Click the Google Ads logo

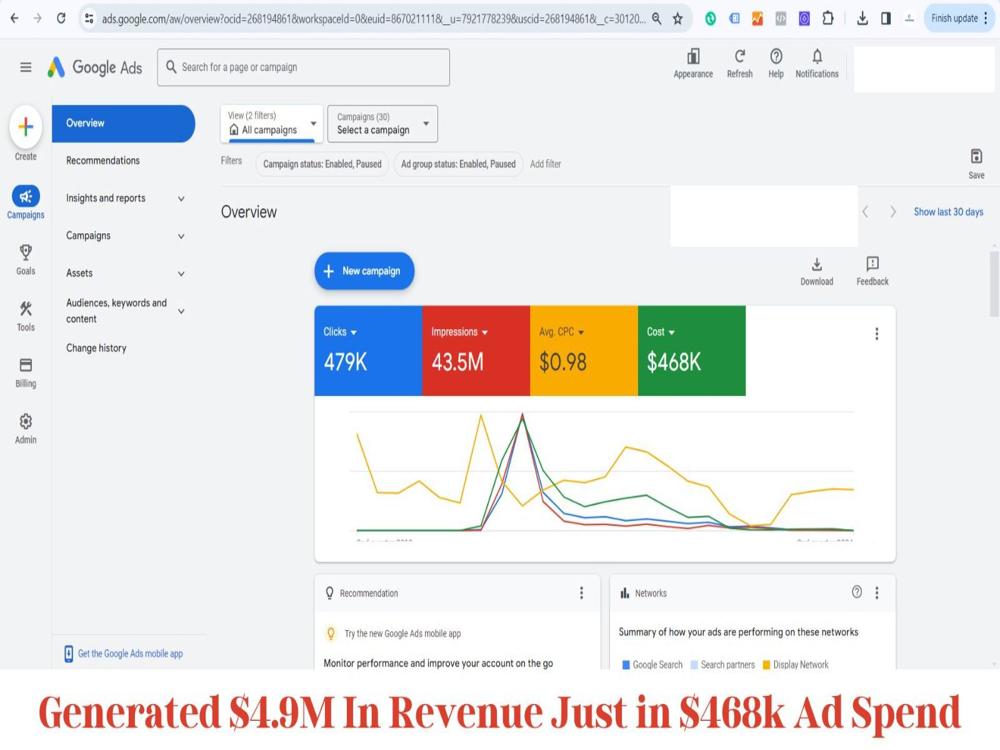coord(95,67)
